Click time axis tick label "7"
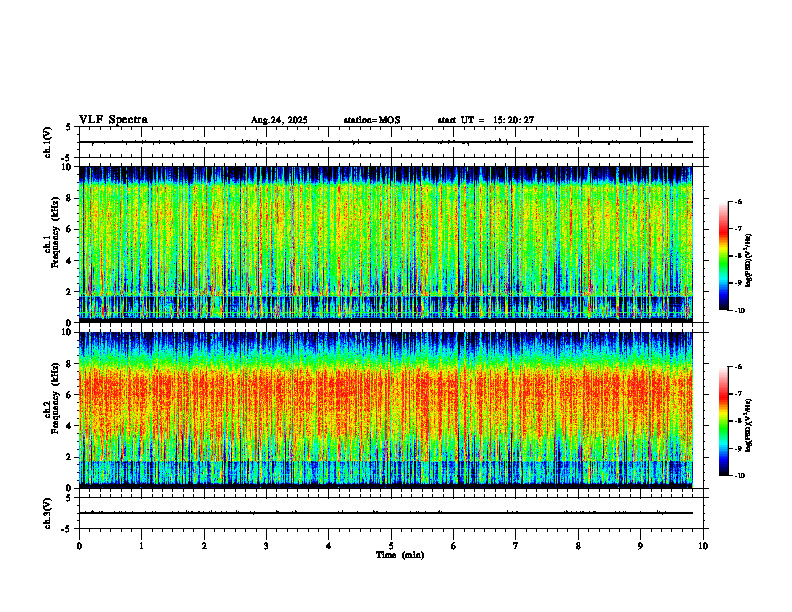The height and width of the screenshot is (612, 792). 516,546
